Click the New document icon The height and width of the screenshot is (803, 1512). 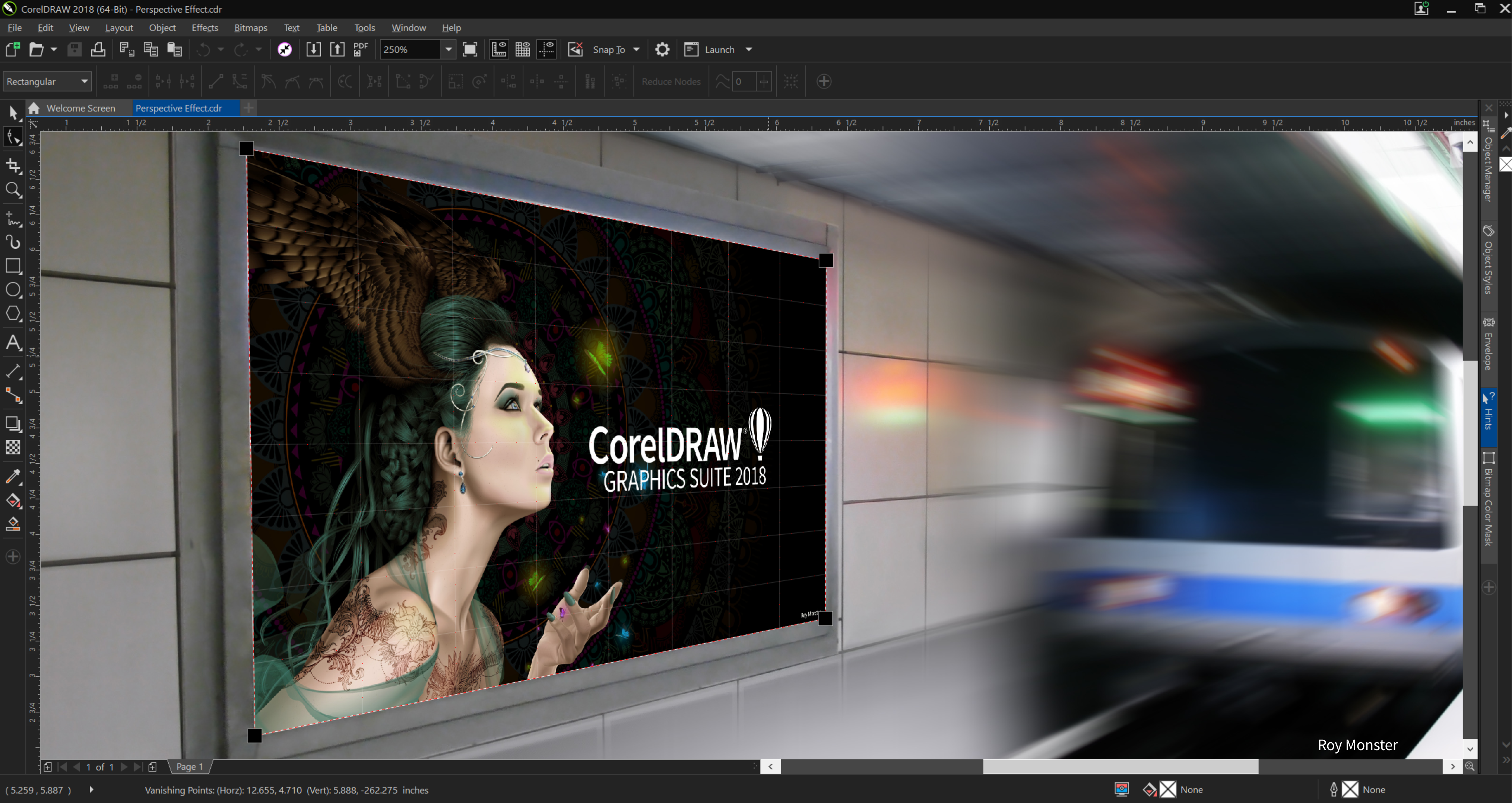[x=12, y=49]
